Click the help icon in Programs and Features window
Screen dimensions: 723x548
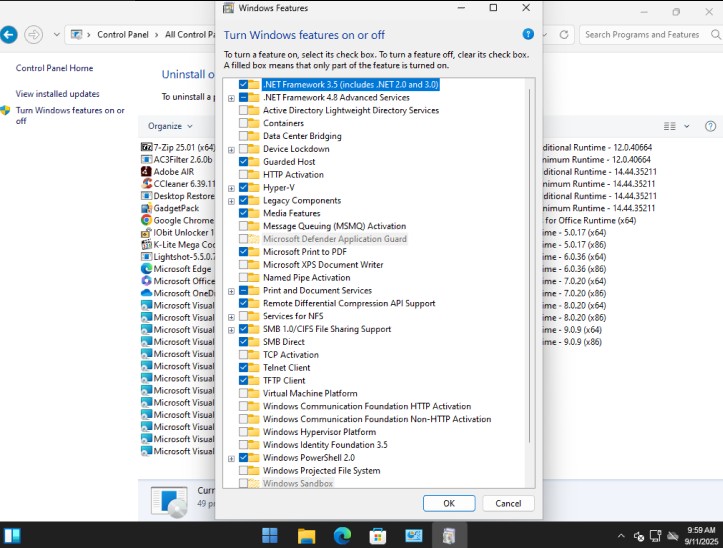tap(711, 126)
